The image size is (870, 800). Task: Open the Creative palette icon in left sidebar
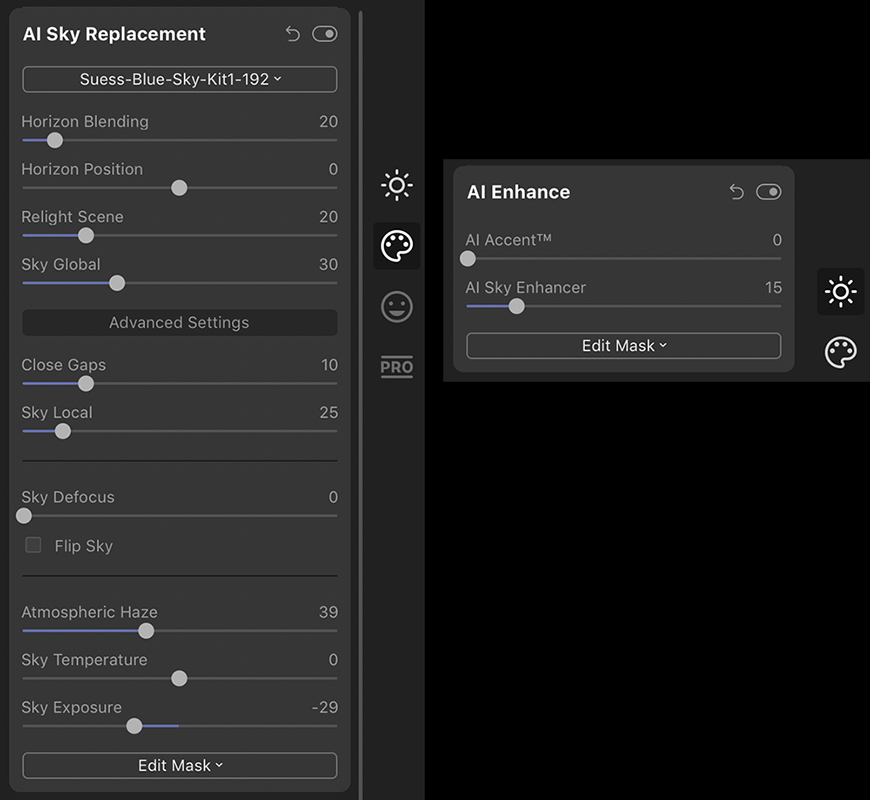point(397,246)
